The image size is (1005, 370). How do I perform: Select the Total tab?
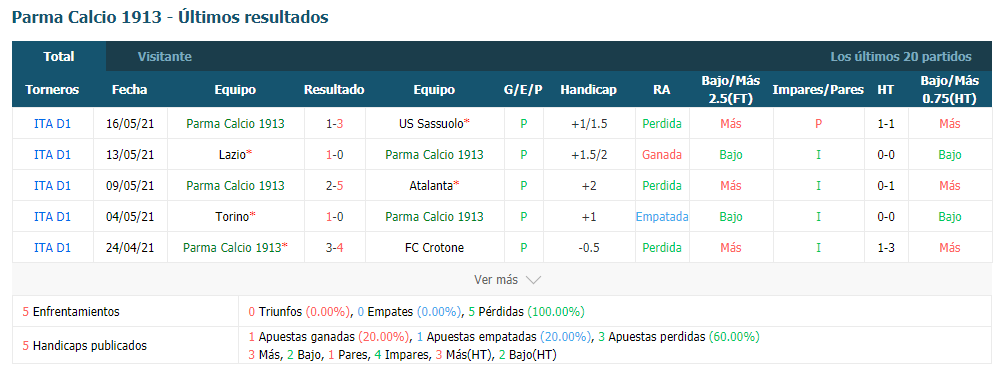tap(59, 56)
